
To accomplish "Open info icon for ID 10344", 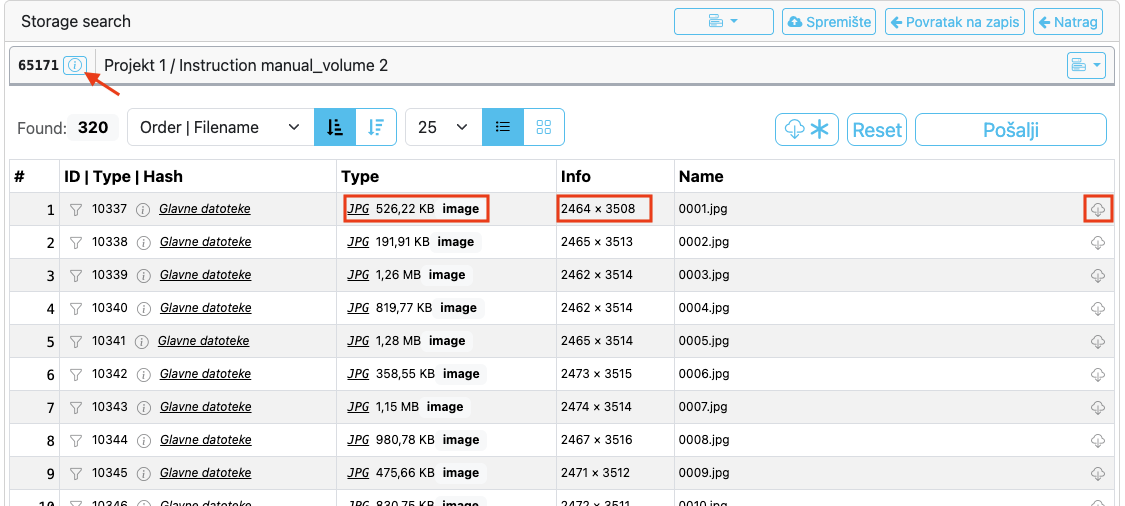I will (143, 441).
